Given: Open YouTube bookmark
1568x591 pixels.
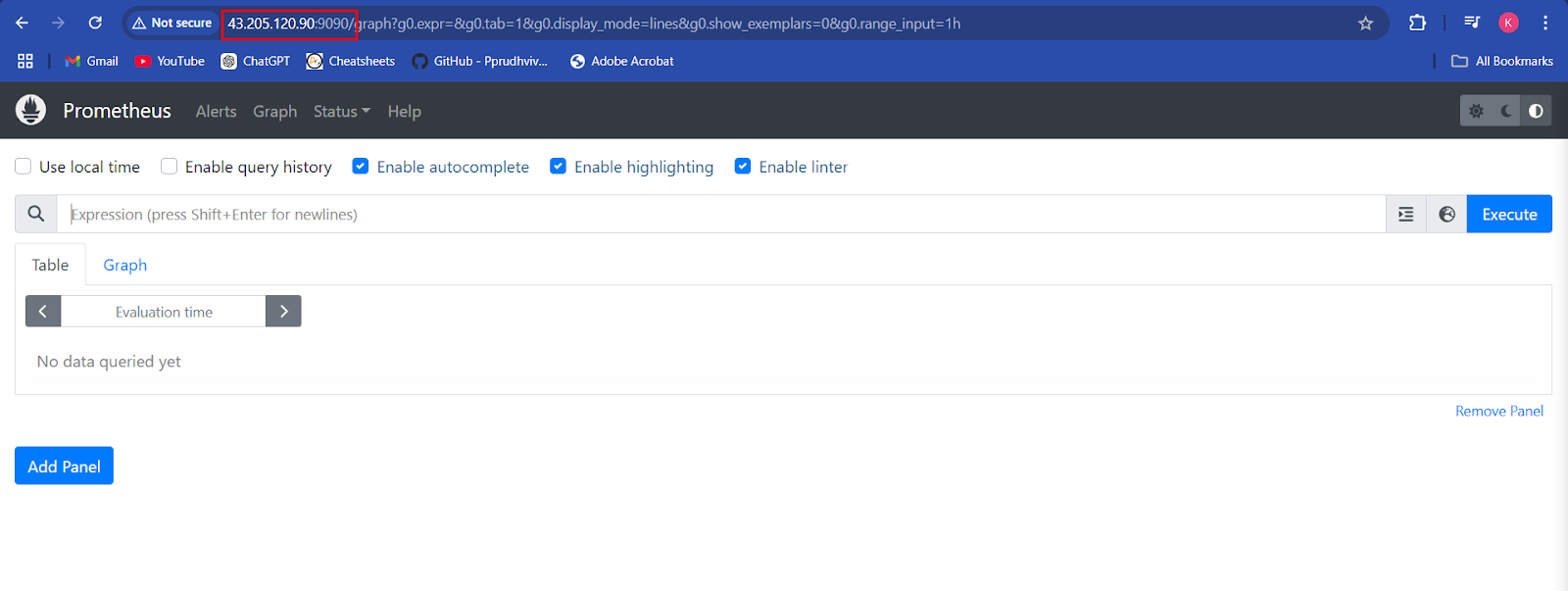Looking at the screenshot, I should click(170, 61).
